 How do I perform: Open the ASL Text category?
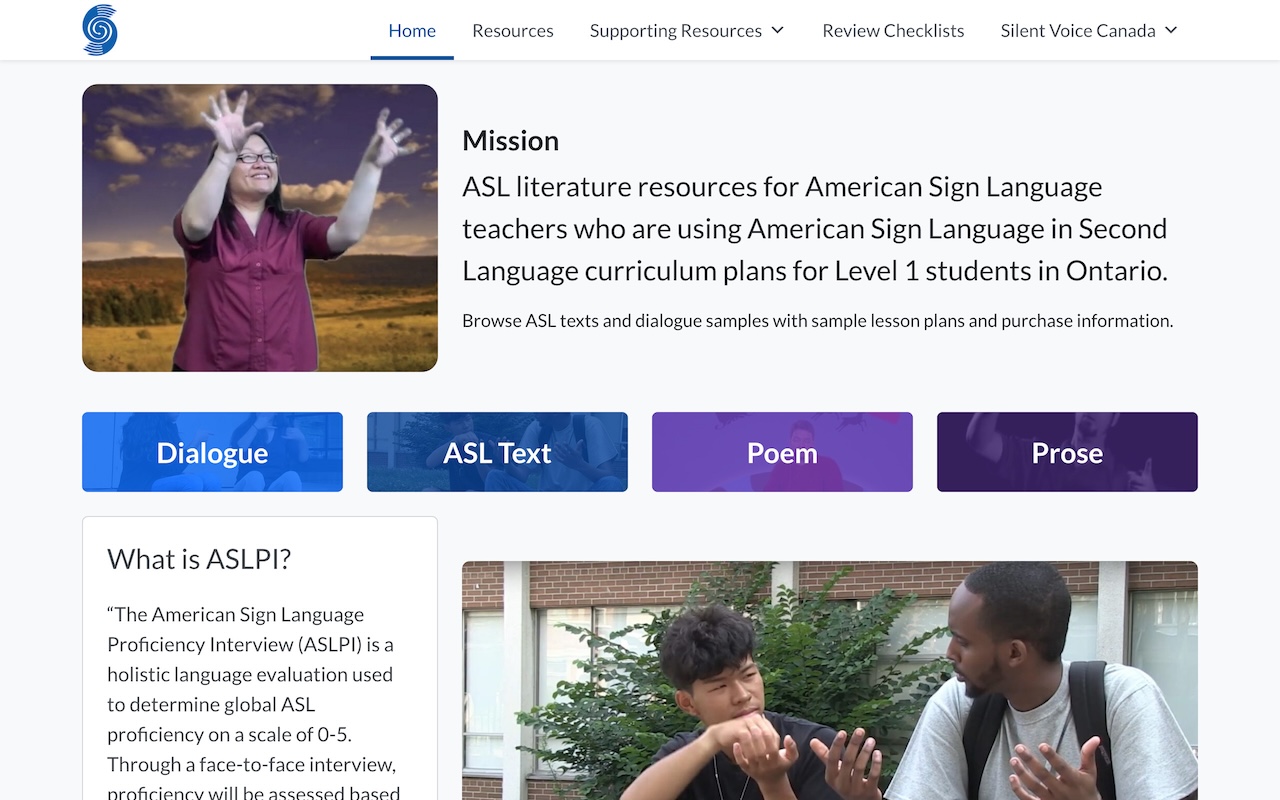coord(497,452)
